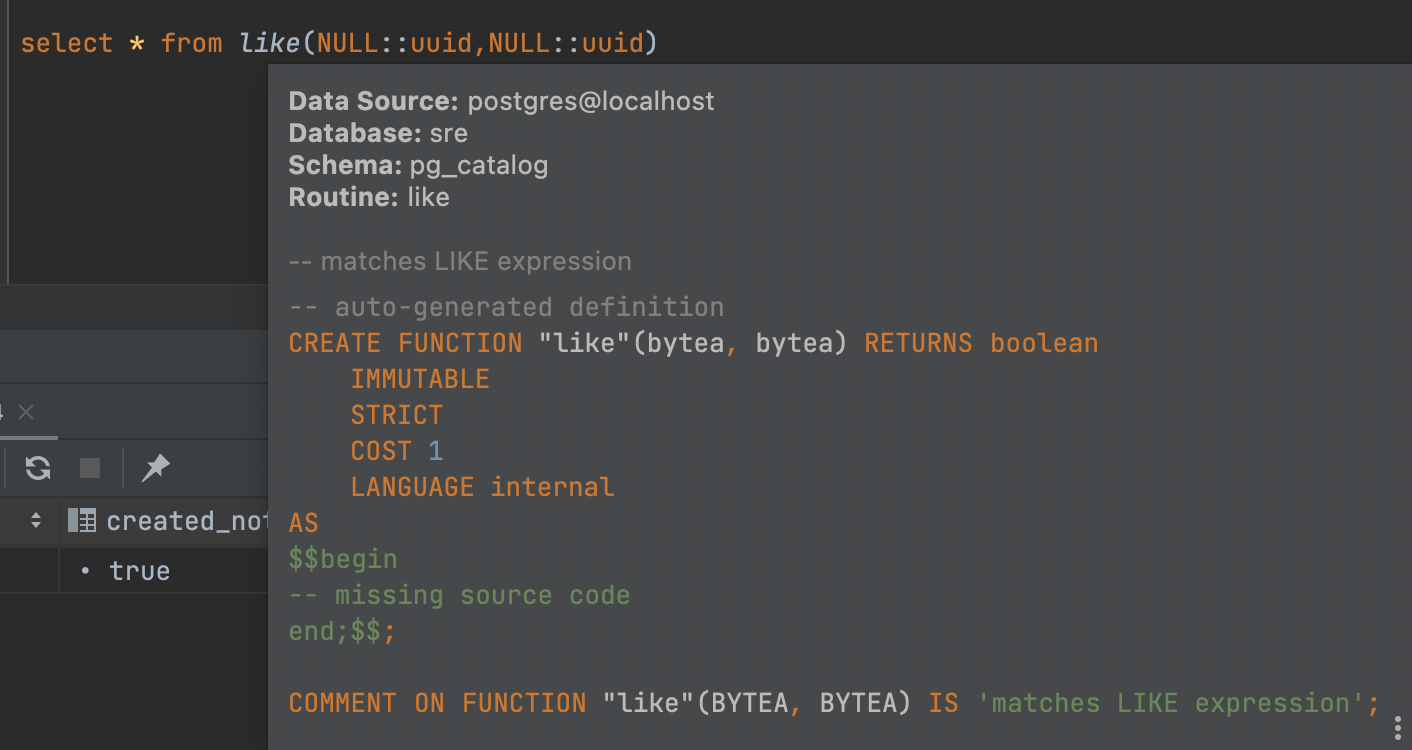
Task: Click the second NULL::uuid argument
Action: (x=566, y=43)
